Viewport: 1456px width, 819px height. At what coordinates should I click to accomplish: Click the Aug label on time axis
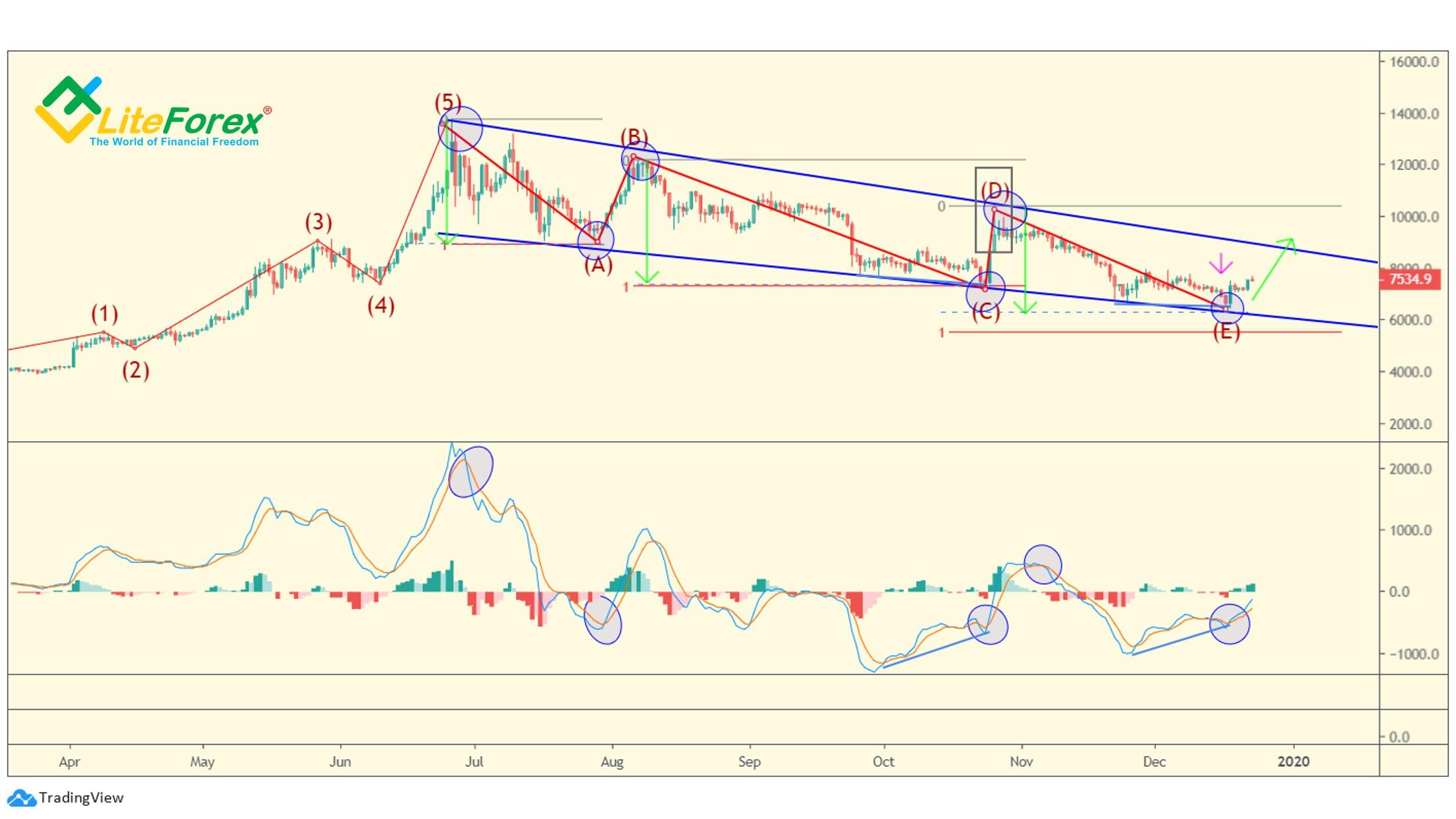(612, 762)
